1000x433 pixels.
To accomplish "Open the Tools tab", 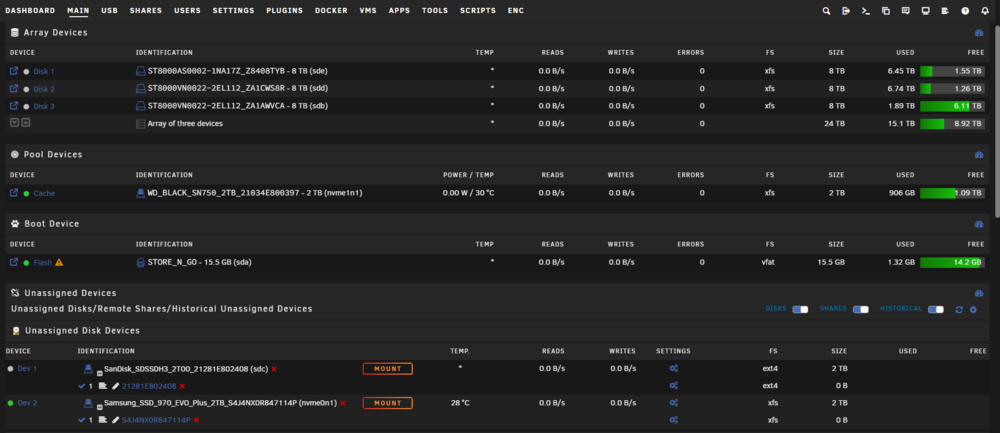I will click(x=435, y=11).
